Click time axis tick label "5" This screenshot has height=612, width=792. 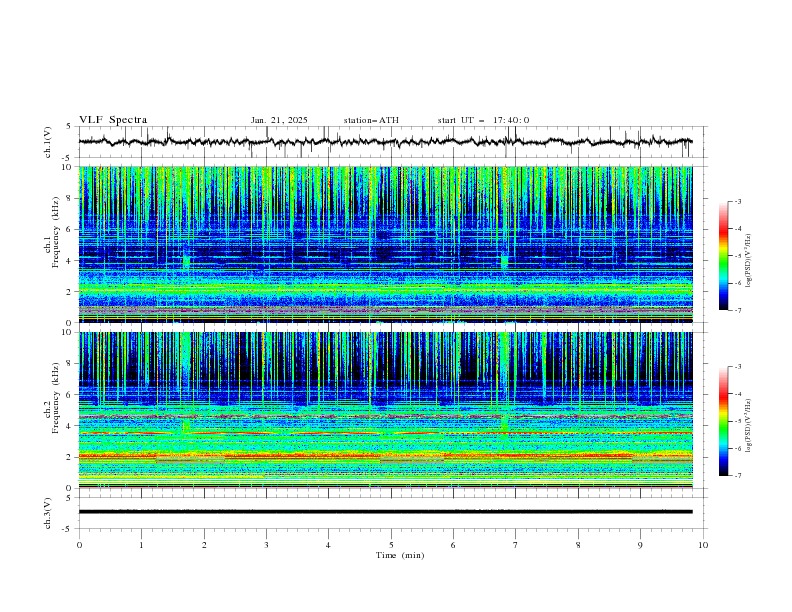pos(391,545)
